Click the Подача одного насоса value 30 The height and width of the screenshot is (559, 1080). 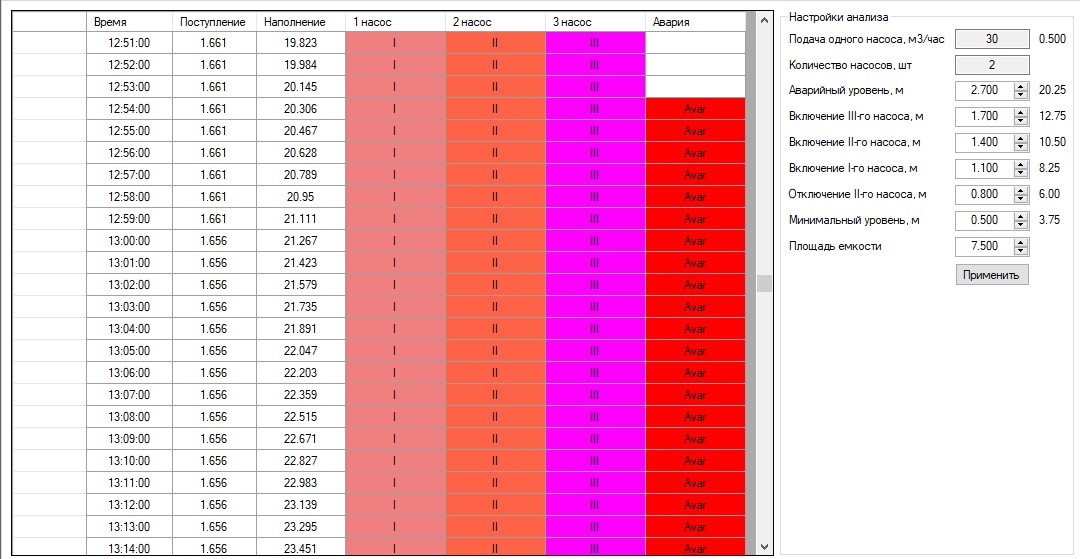(x=992, y=39)
